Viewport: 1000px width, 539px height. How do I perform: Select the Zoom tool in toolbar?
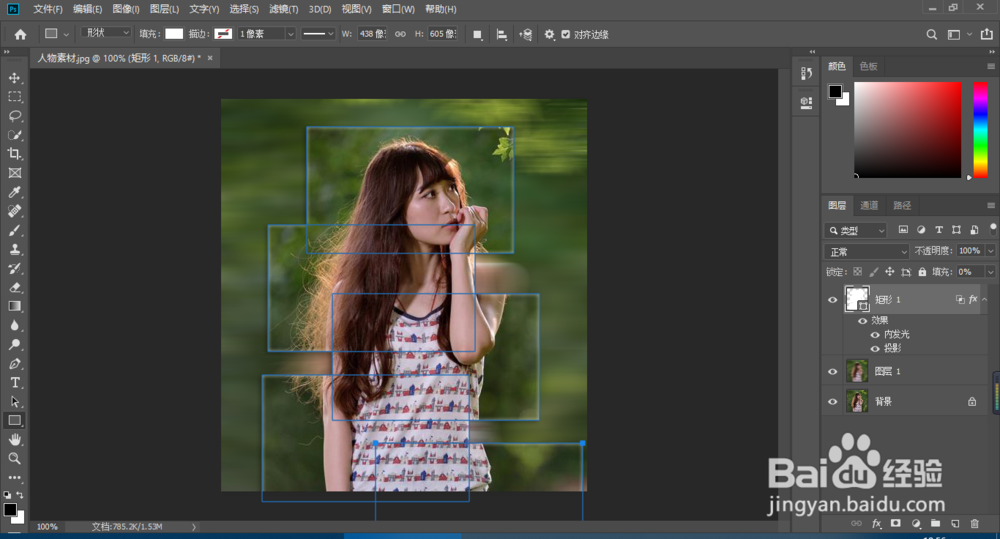(14, 459)
